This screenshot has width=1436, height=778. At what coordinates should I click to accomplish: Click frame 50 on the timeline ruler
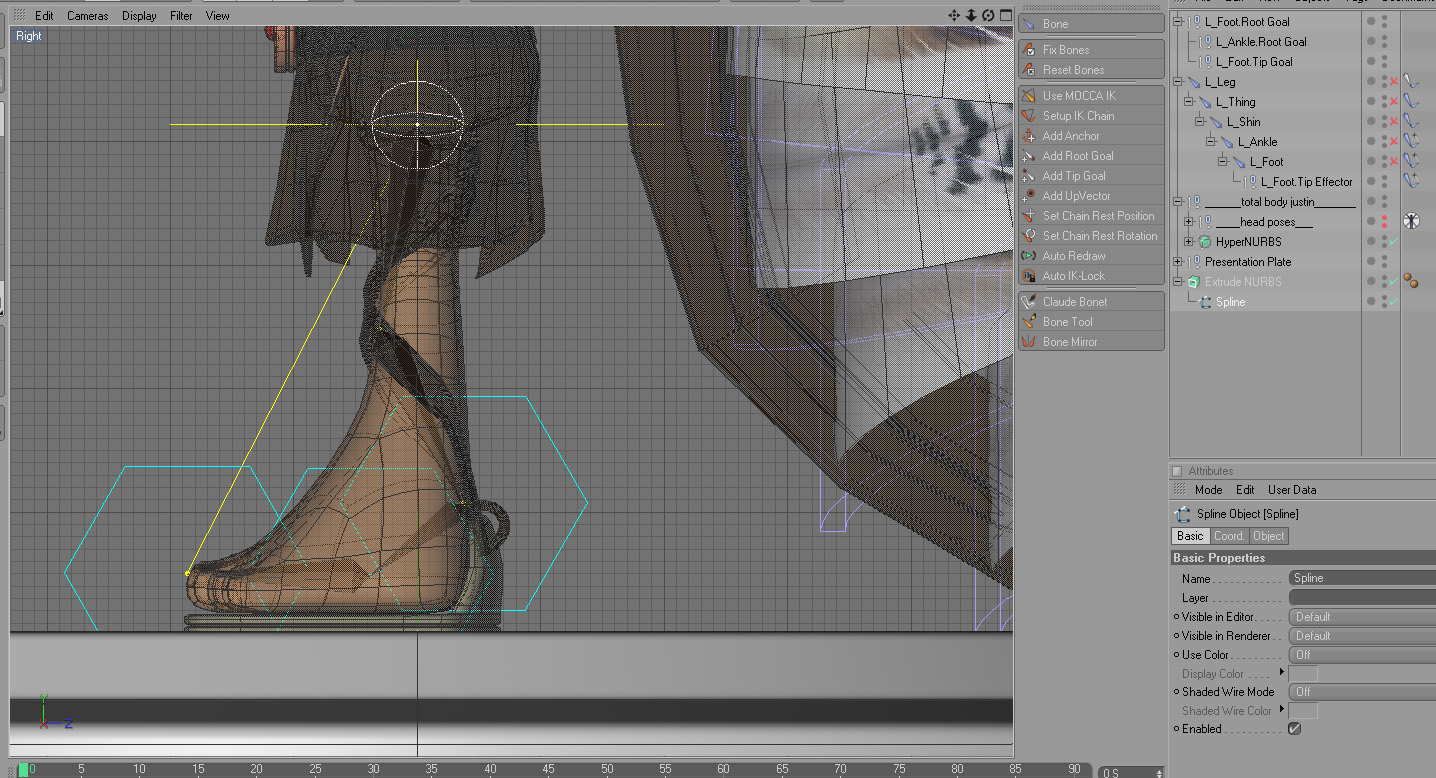[607, 769]
